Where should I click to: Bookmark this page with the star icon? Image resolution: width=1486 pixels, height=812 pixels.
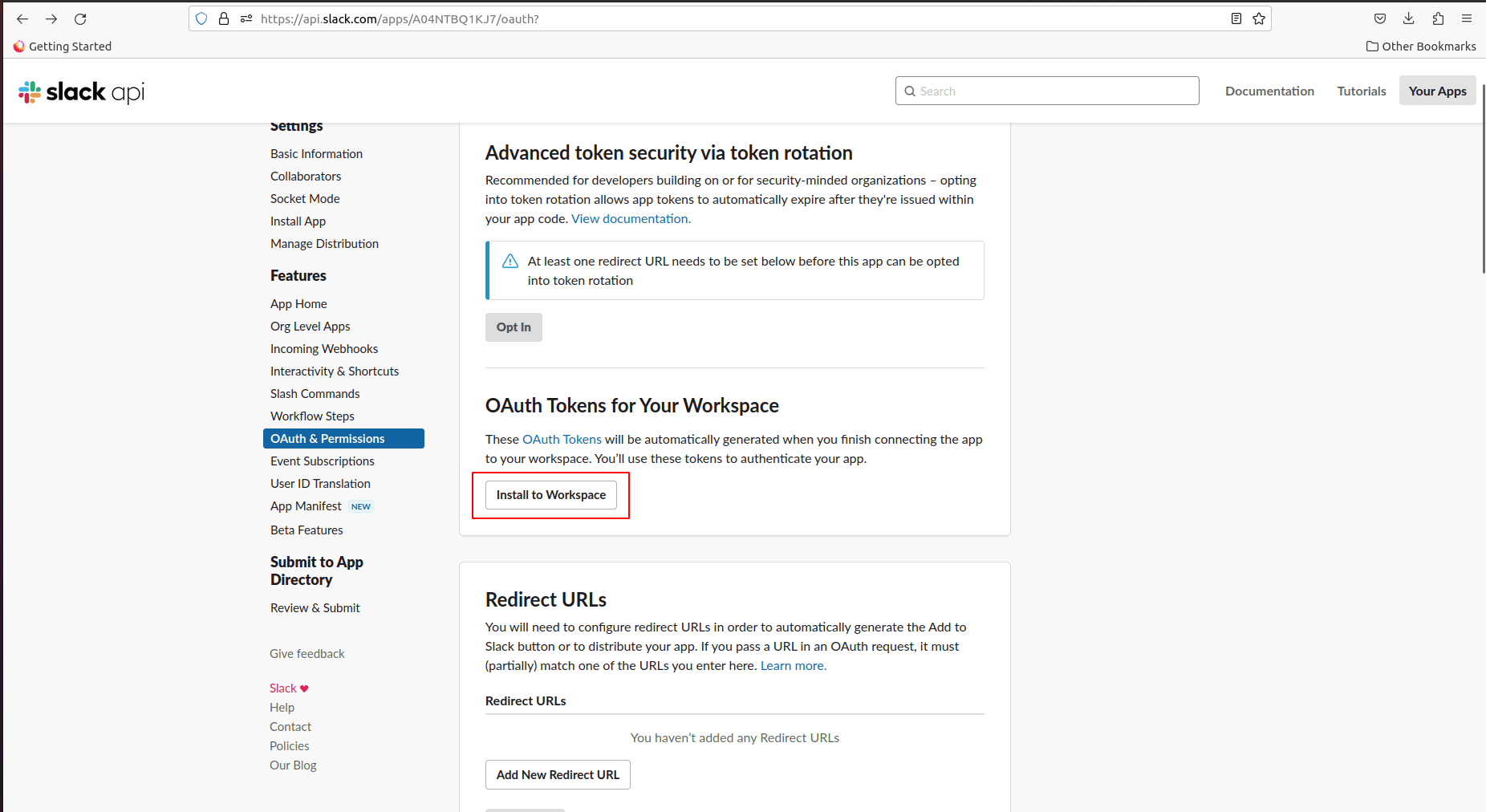point(1259,18)
